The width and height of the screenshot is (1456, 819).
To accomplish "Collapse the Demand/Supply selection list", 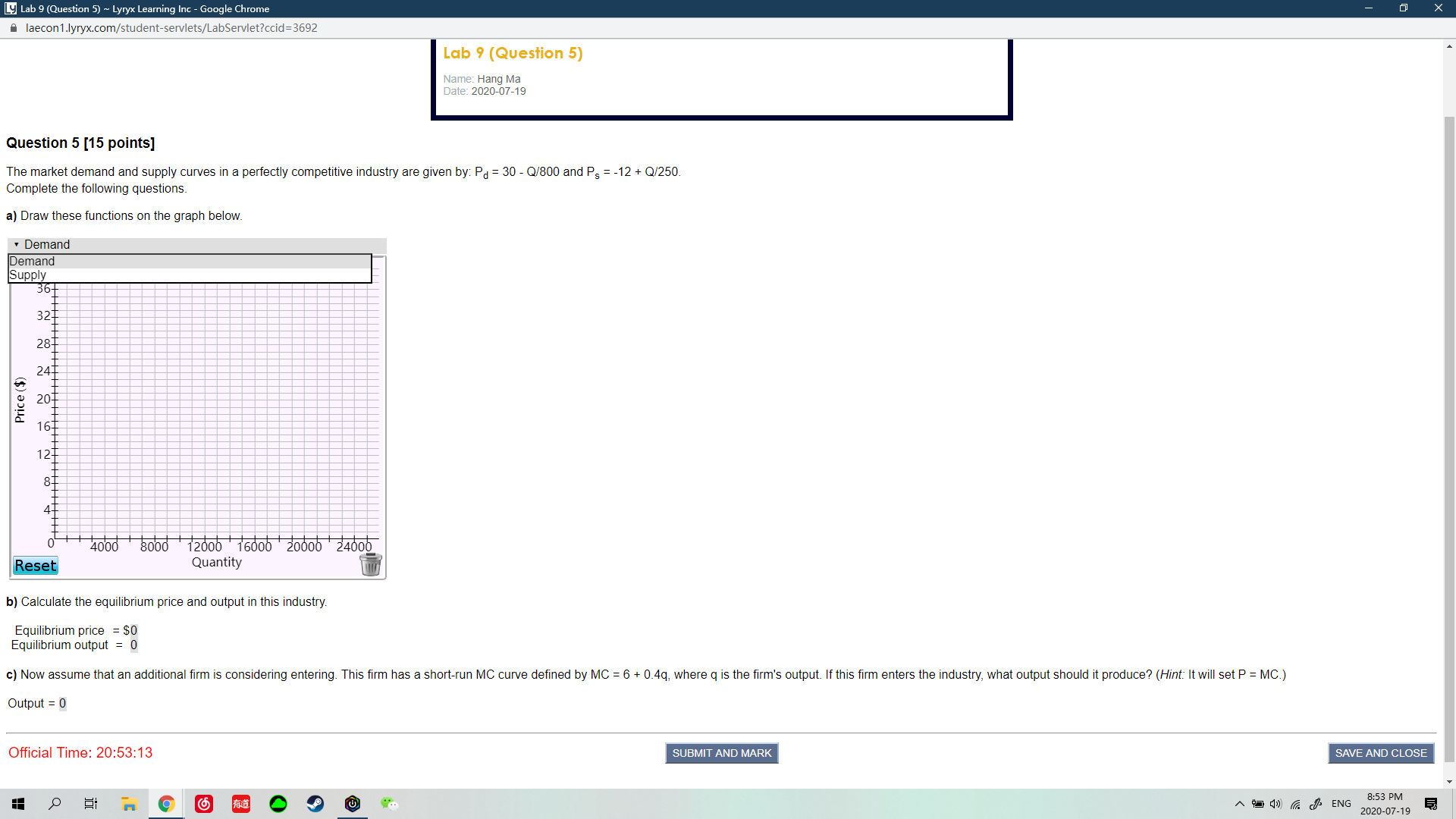I will click(x=15, y=244).
